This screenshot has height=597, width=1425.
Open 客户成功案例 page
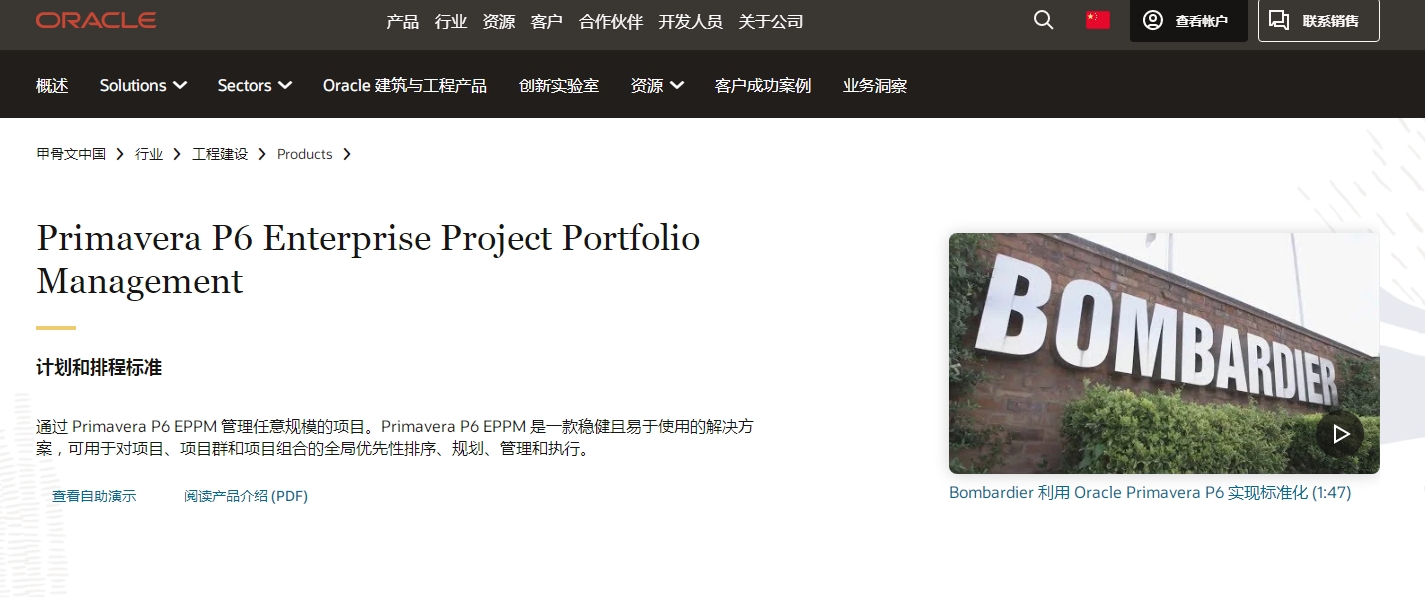point(762,86)
